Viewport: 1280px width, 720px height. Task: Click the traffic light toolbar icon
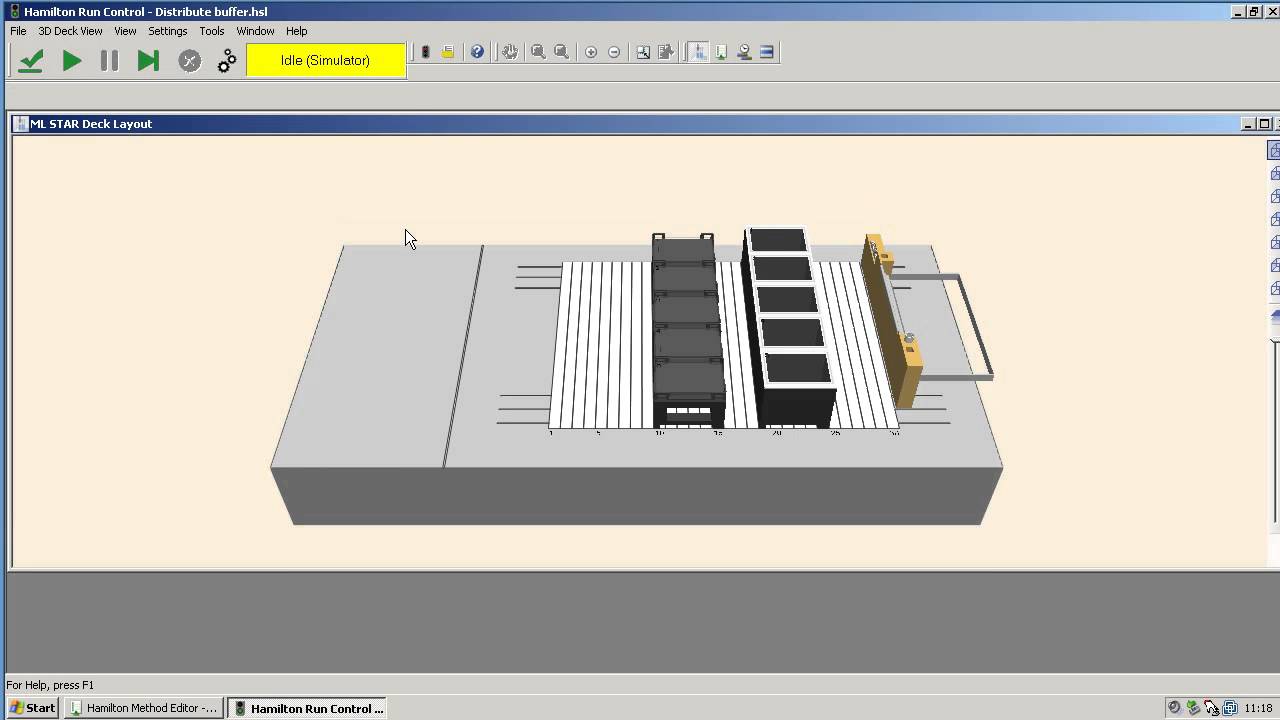point(425,52)
